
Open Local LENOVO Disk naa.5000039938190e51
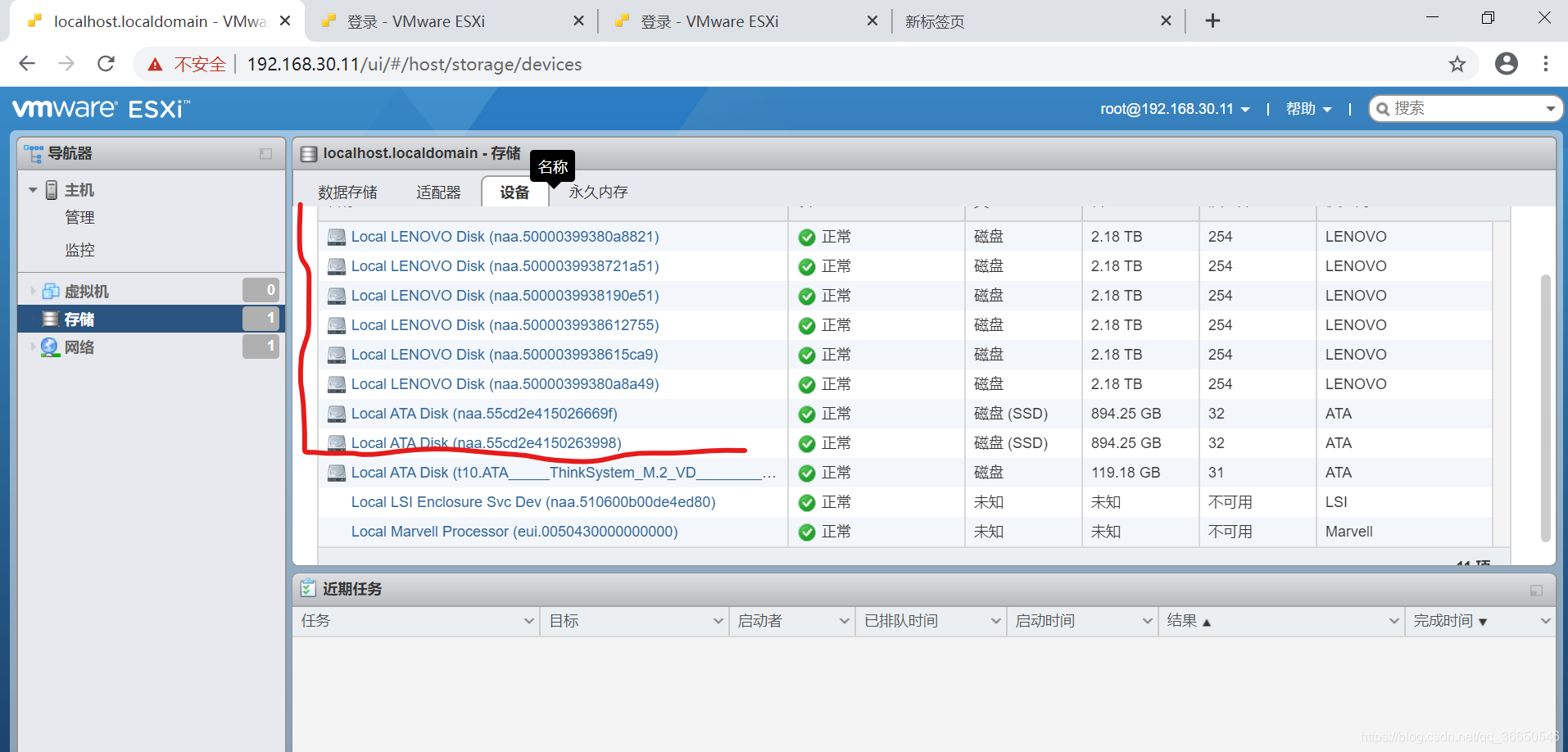(505, 296)
